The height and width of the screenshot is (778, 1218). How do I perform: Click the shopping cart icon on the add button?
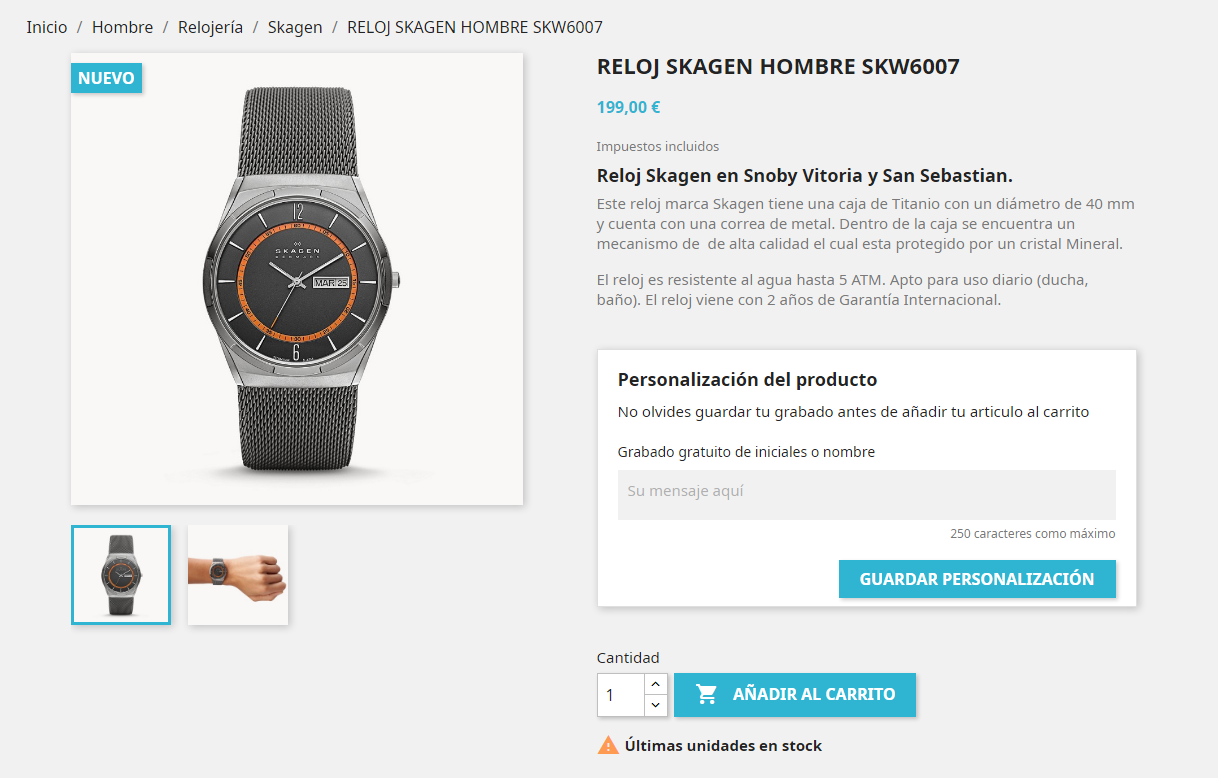(707, 694)
